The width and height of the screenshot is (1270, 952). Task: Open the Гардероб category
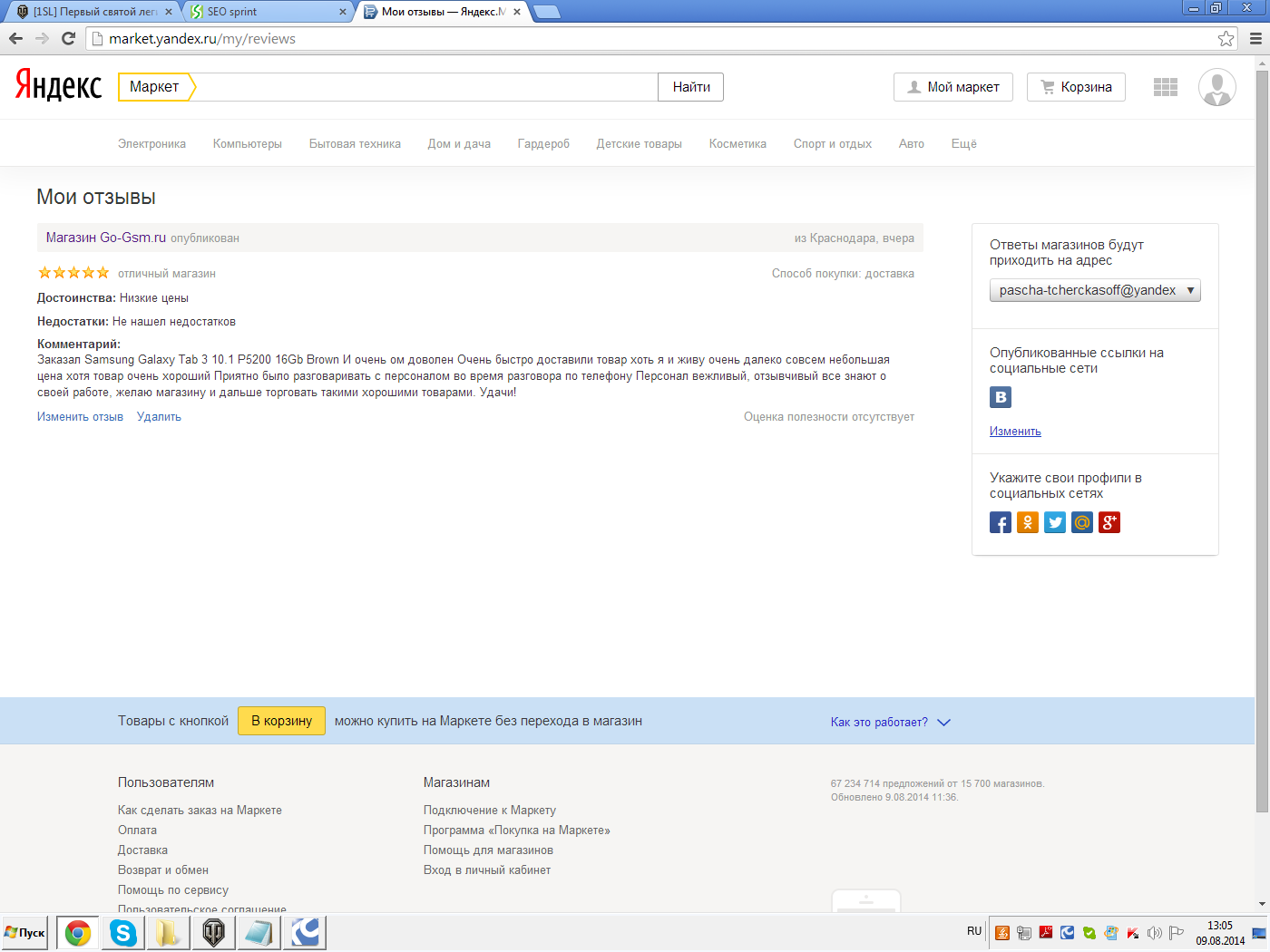(x=543, y=143)
